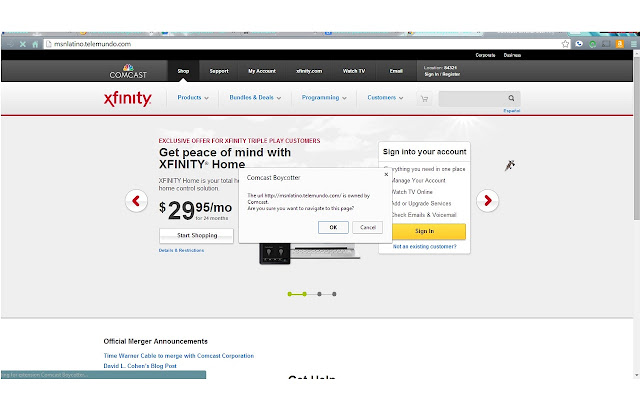Click the Corporate link in top bar
The height and width of the screenshot is (400, 640).
[485, 55]
